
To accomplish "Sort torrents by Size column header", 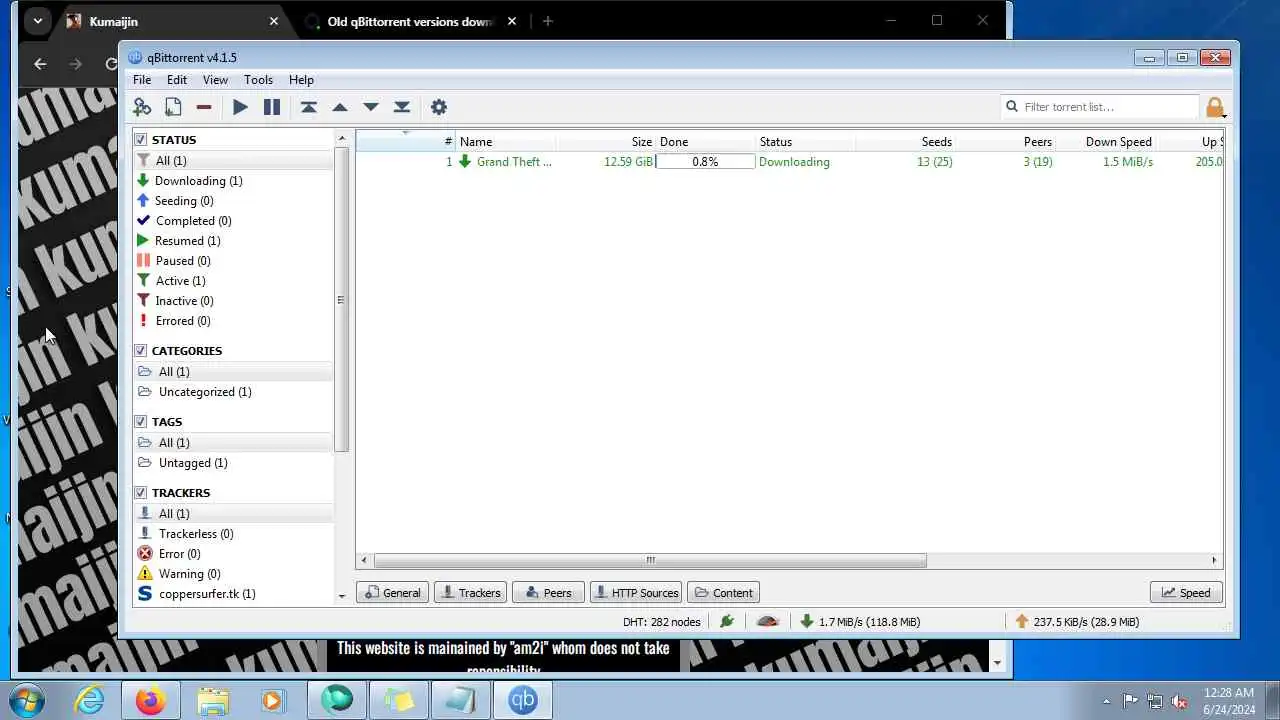I will pyautogui.click(x=605, y=142).
